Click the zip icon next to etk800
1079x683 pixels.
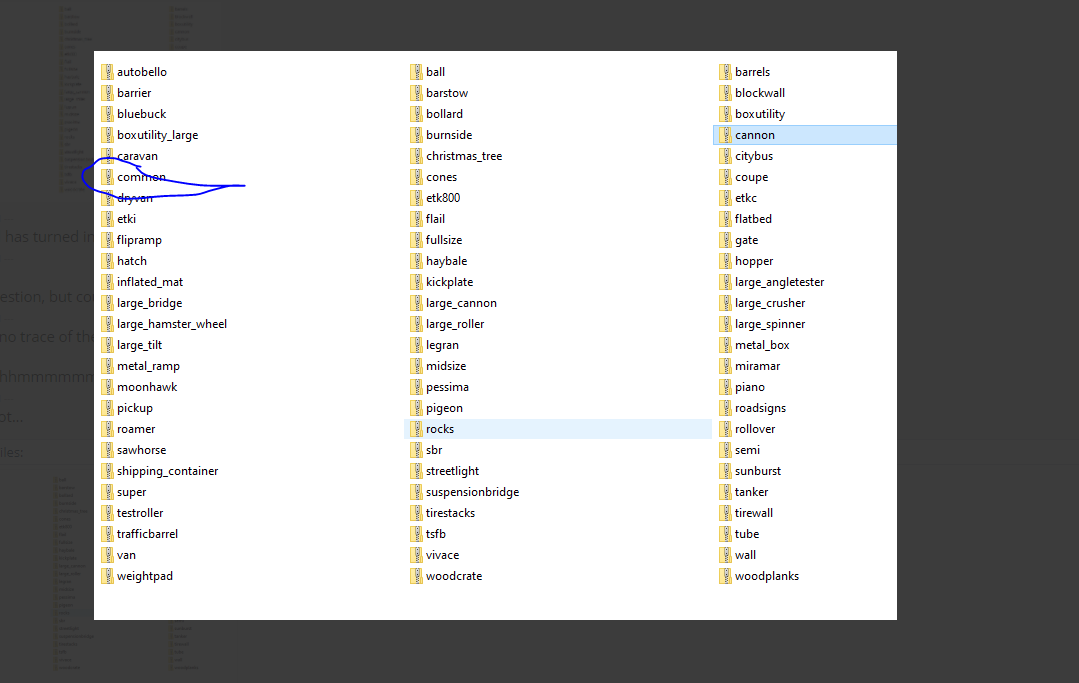pyautogui.click(x=416, y=198)
